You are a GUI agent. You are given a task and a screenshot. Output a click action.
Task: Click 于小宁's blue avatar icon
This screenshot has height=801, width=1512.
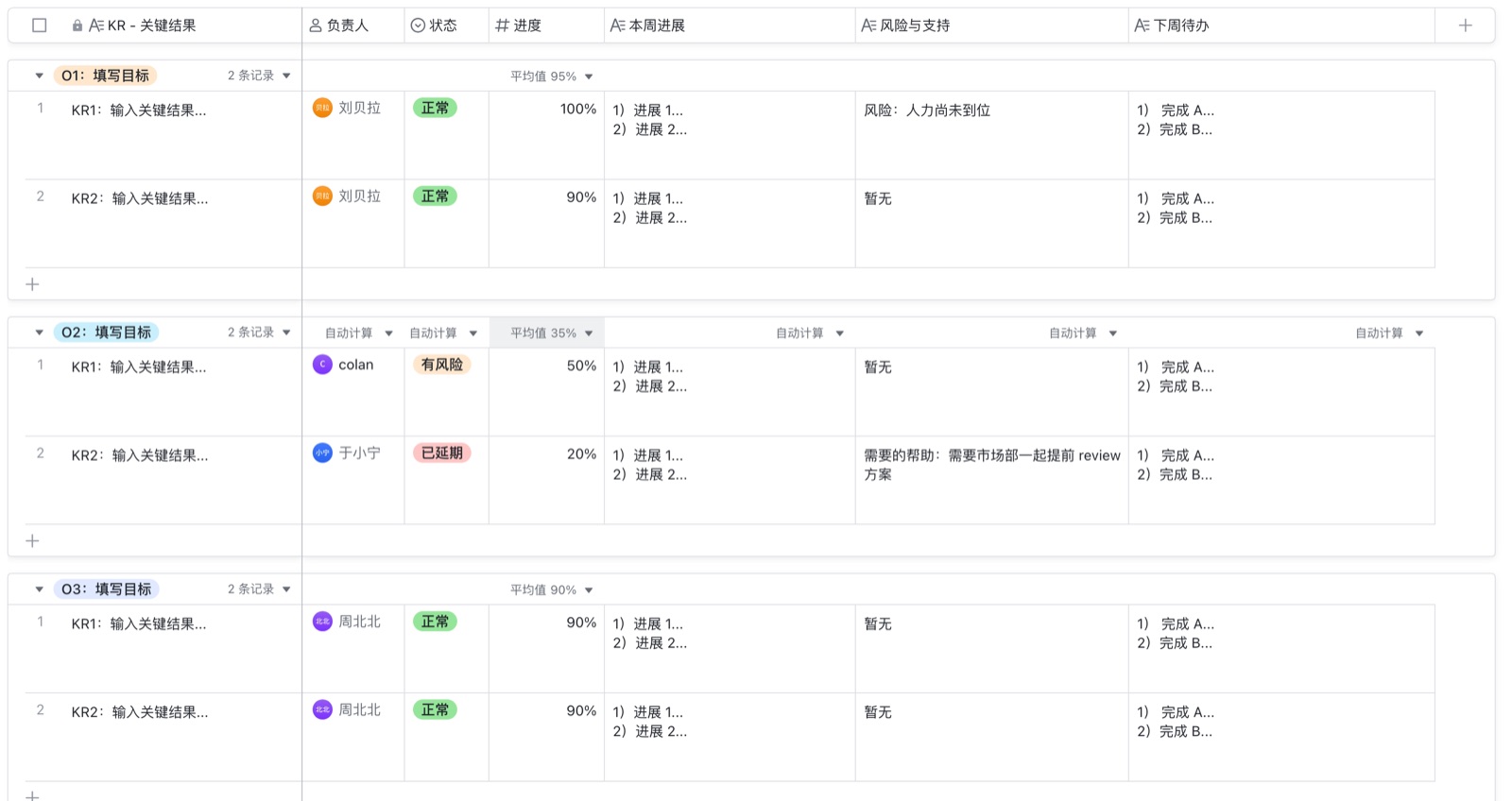click(322, 453)
